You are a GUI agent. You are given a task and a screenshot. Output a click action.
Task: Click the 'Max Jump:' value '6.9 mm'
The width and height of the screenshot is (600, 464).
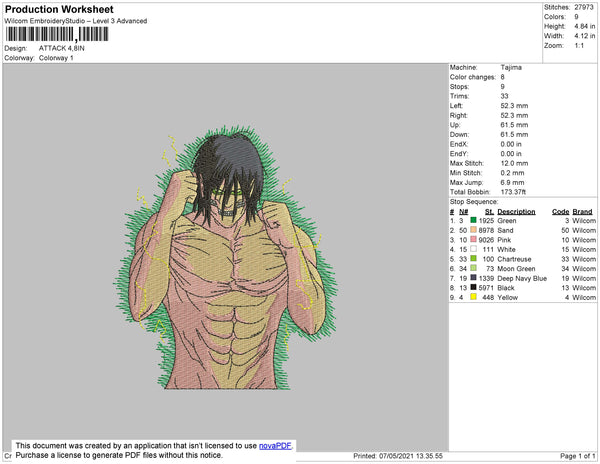[x=512, y=182]
